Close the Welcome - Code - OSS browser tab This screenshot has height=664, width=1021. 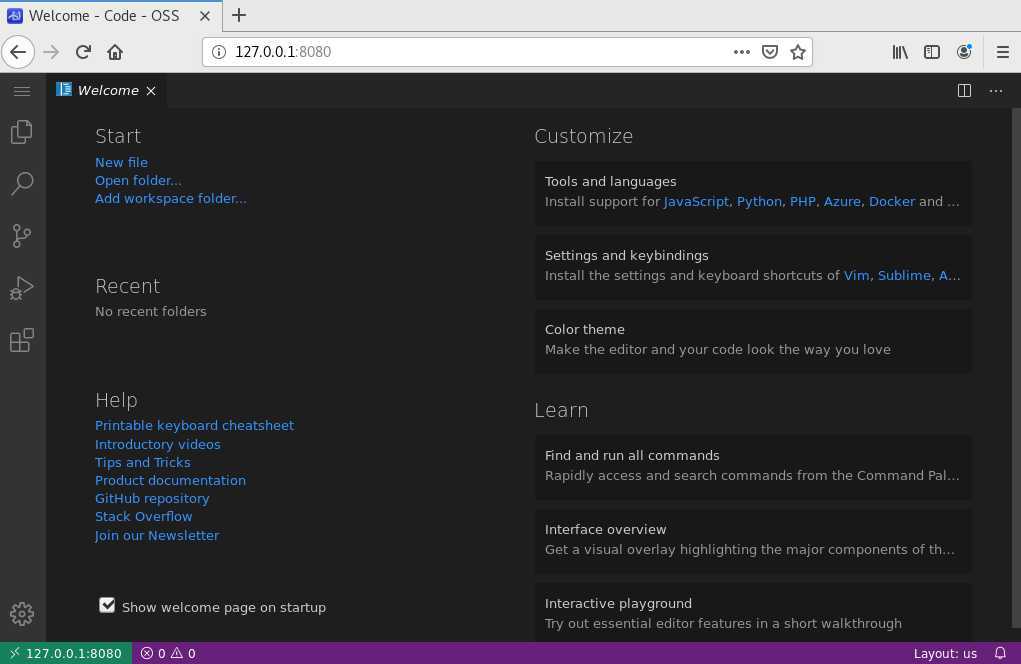pos(205,16)
